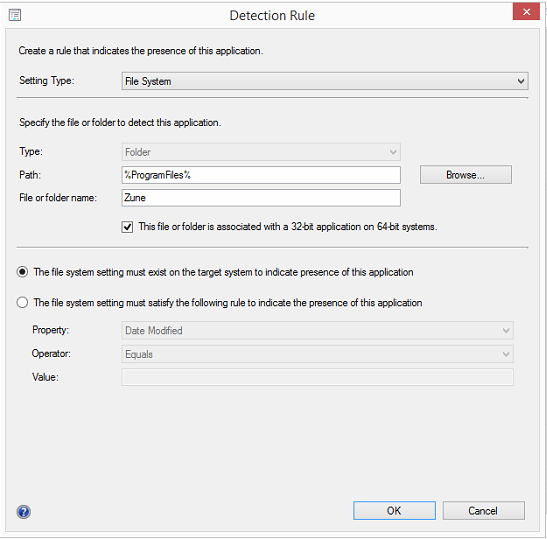Click into the Path field with %ProgramFiles%
The width and height of the screenshot is (547, 539).
point(261,175)
